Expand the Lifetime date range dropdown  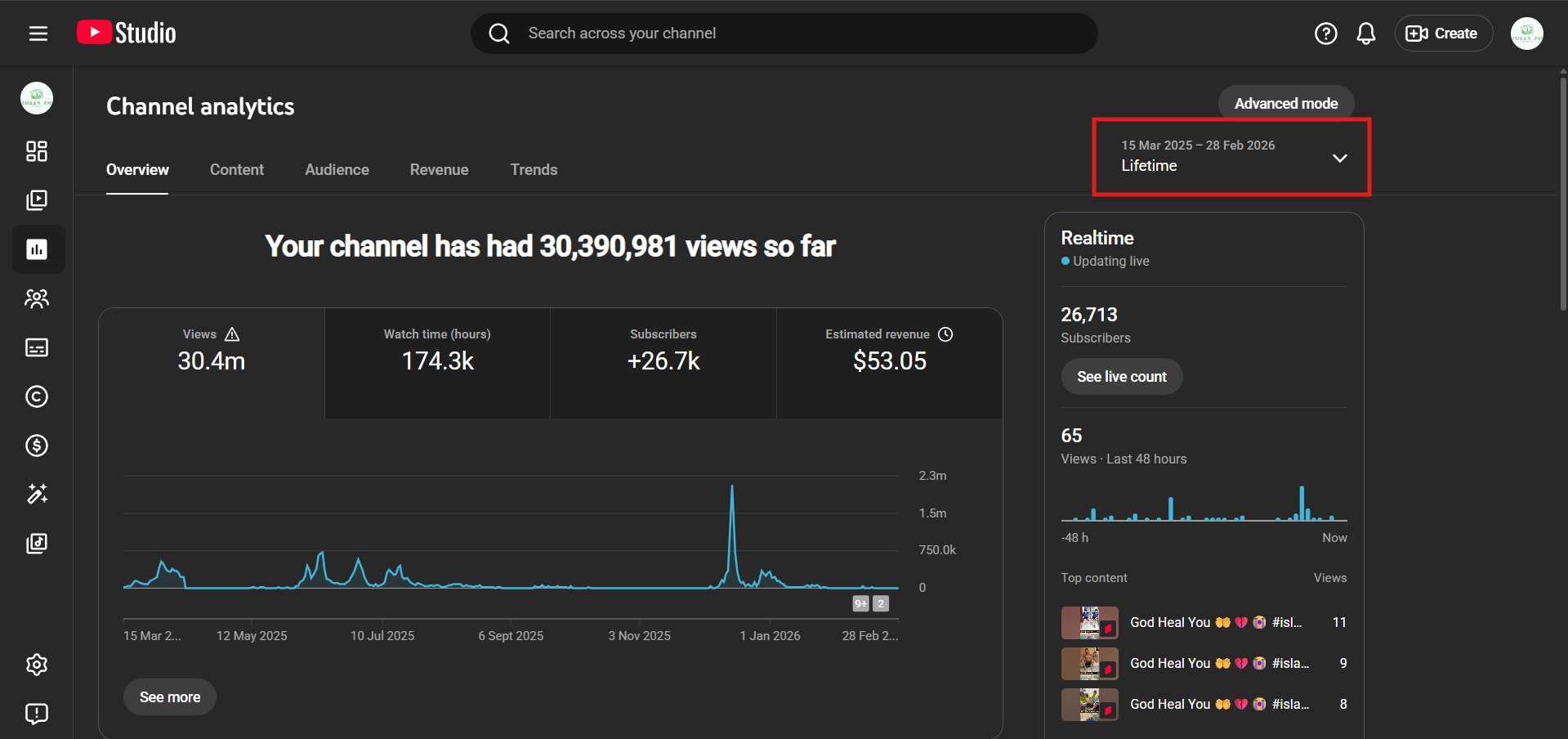point(1231,156)
